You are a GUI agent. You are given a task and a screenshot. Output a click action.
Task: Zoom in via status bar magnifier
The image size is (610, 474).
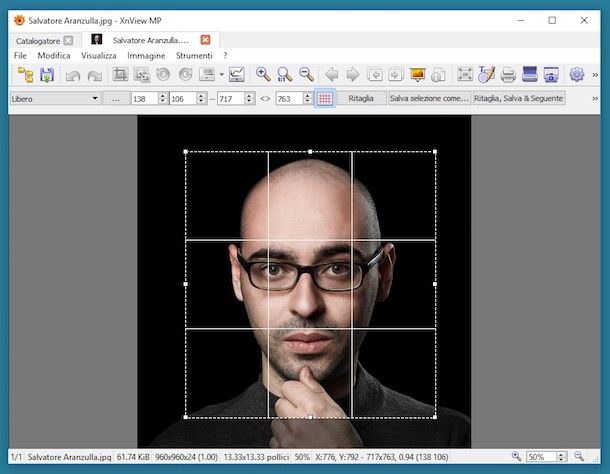(x=516, y=456)
